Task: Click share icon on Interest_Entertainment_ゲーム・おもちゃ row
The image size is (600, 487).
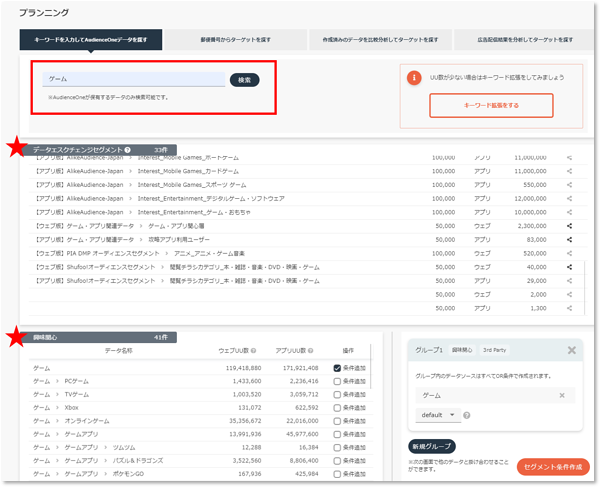Action: [x=569, y=212]
